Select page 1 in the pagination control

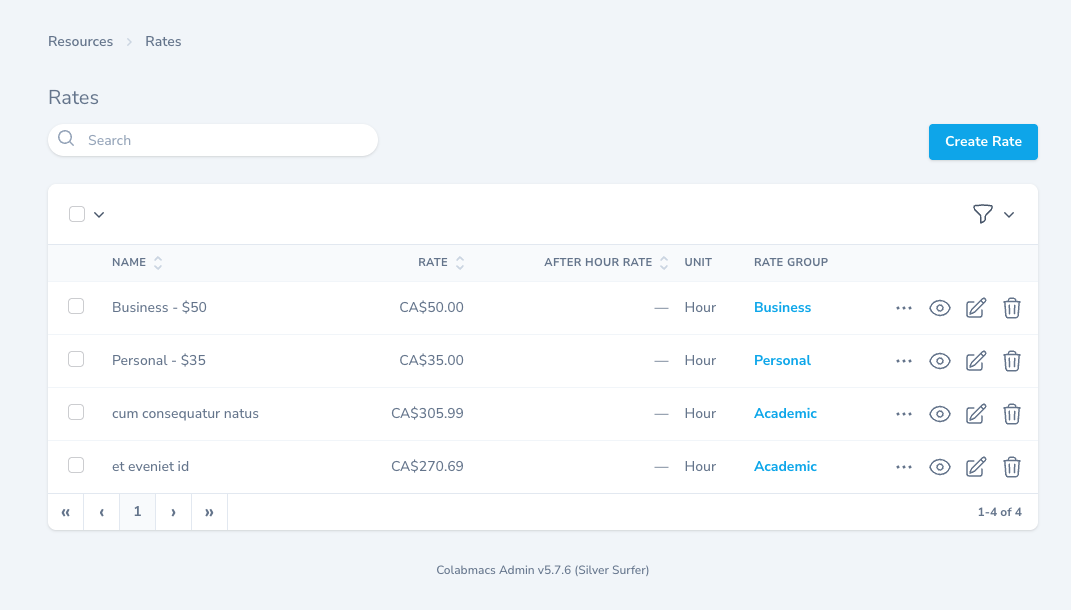click(137, 511)
